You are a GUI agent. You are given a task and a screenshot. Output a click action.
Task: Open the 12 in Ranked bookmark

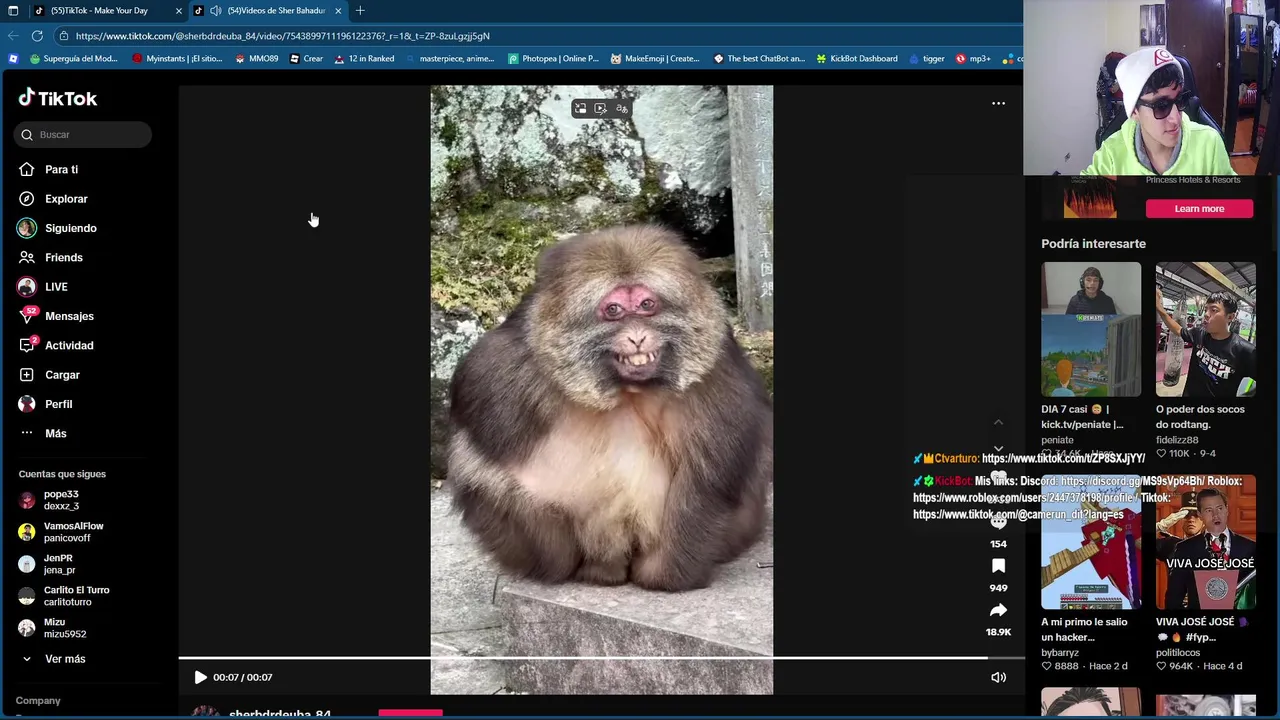[x=364, y=59]
